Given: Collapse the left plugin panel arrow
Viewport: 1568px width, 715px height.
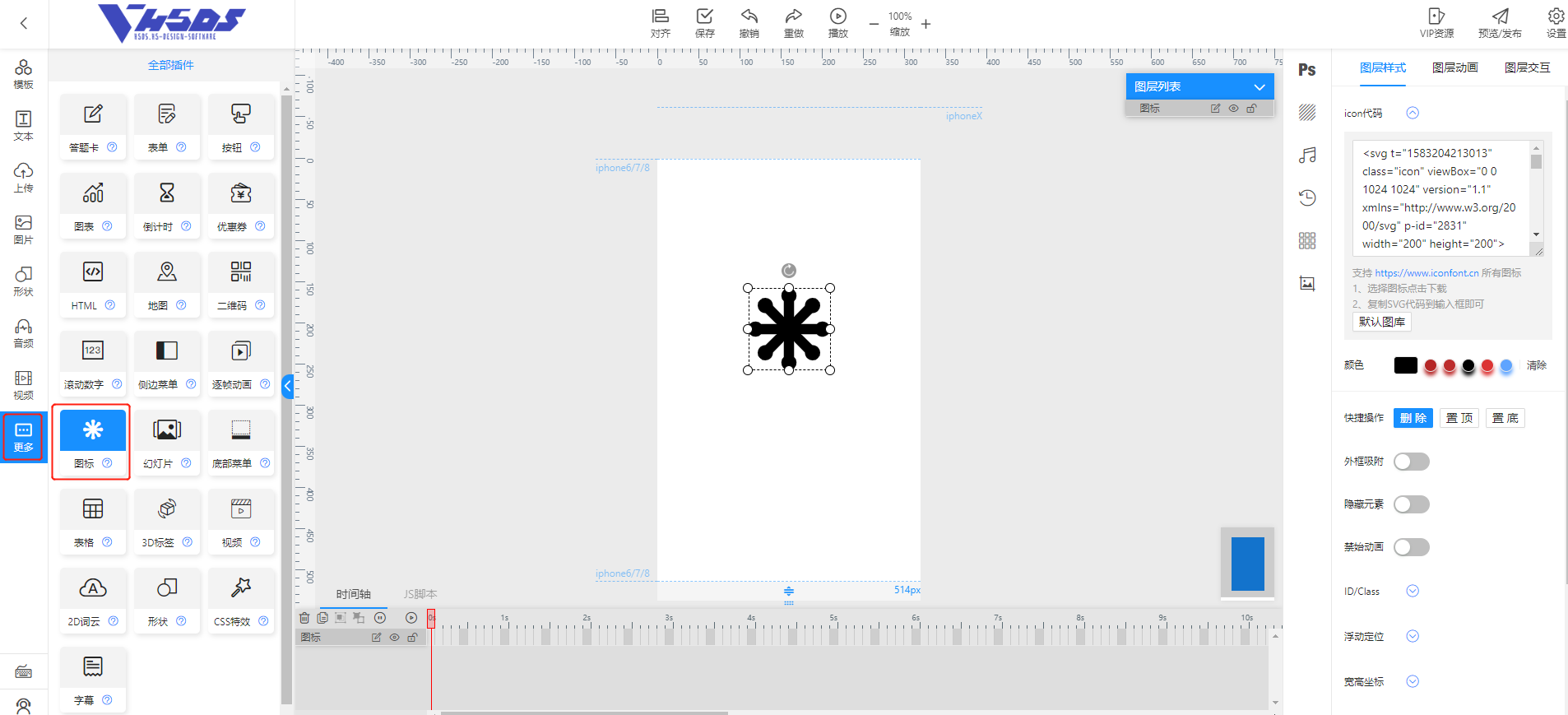Looking at the screenshot, I should 287,386.
